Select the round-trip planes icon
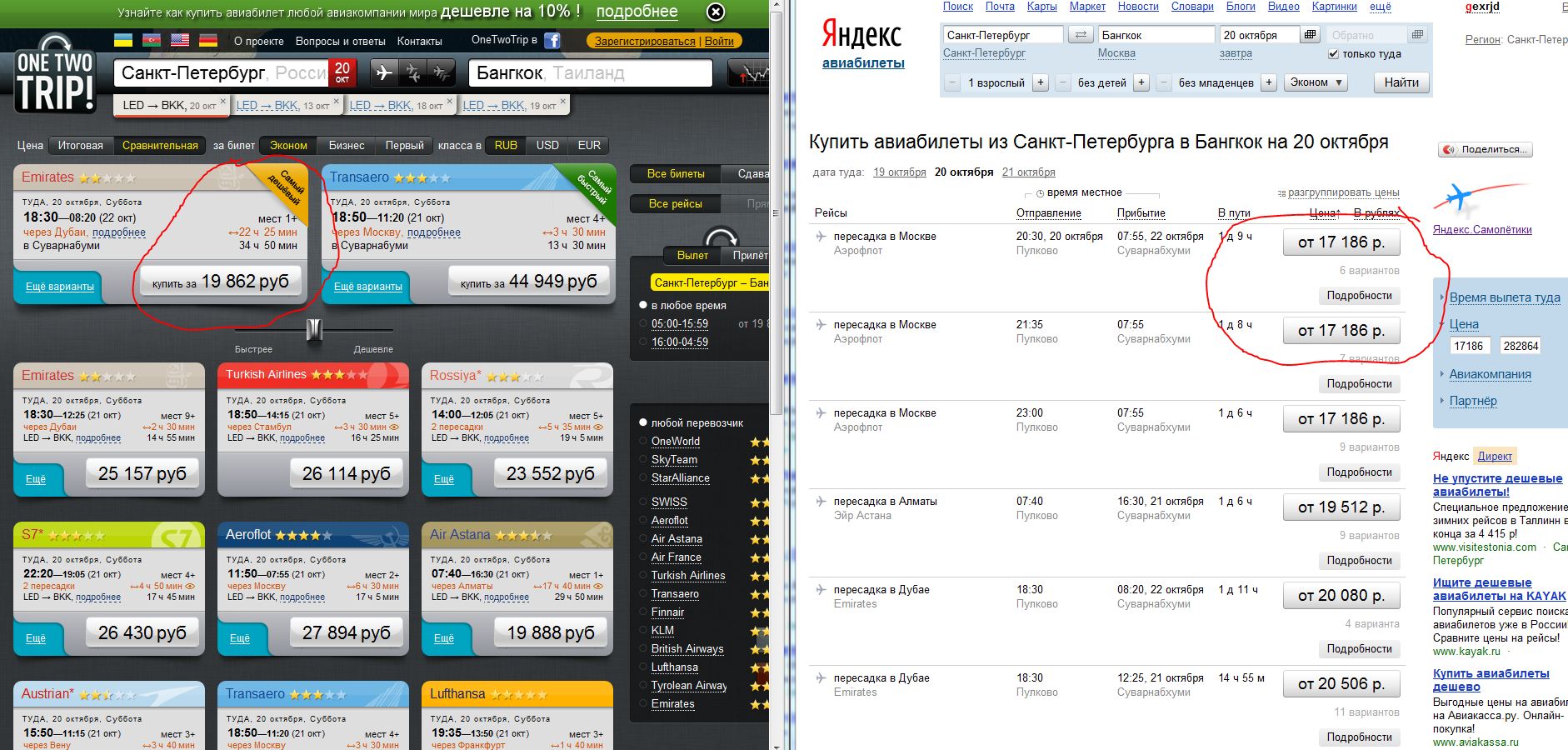The height and width of the screenshot is (750, 1568). pos(412,72)
